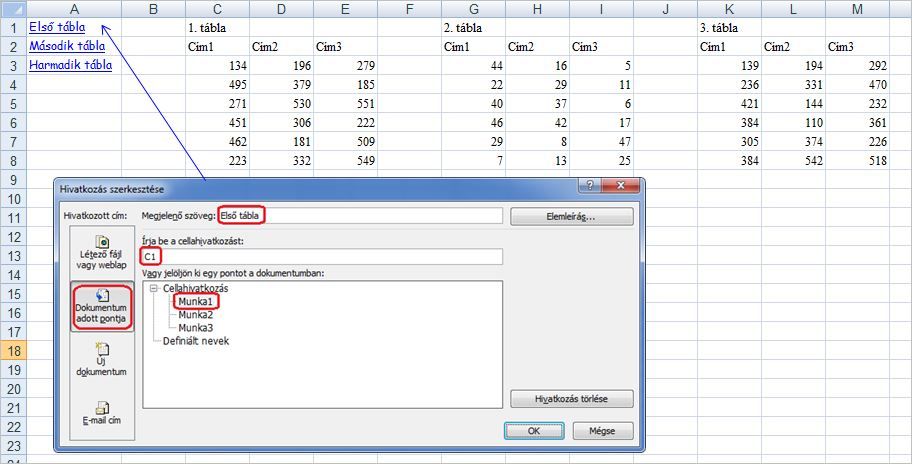The width and height of the screenshot is (912, 464).
Task: Select Definiált nevek tree entry
Action: 195,341
